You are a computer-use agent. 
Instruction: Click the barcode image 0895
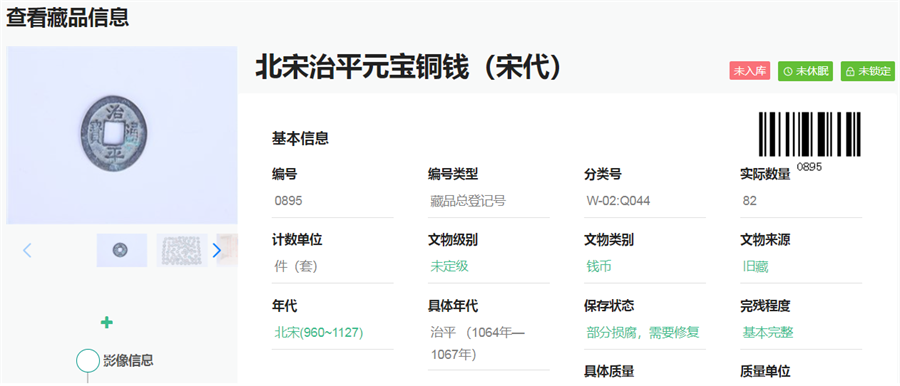pyautogui.click(x=810, y=141)
